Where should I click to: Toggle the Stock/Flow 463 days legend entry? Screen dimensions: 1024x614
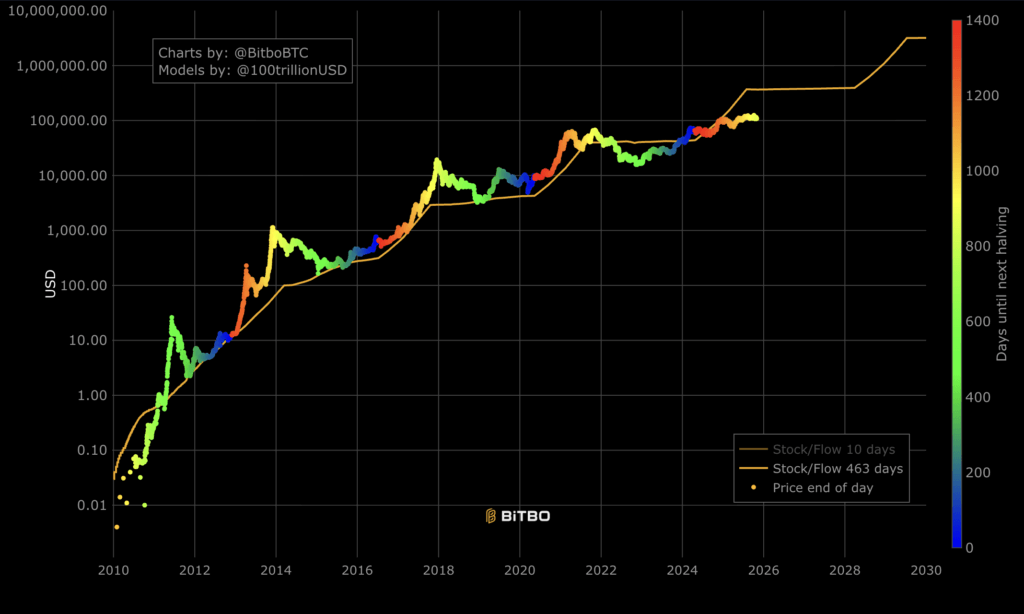click(x=836, y=469)
